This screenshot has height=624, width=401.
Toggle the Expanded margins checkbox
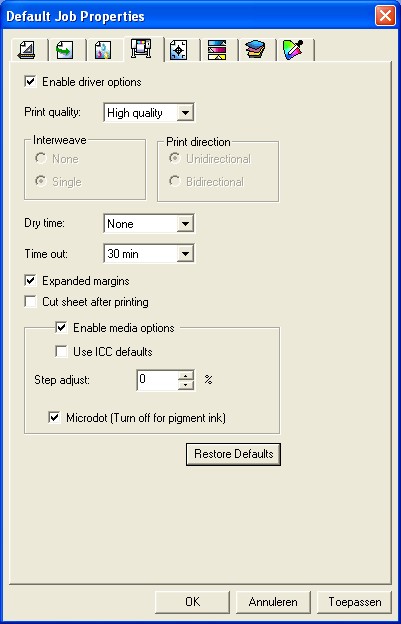tap(30, 281)
